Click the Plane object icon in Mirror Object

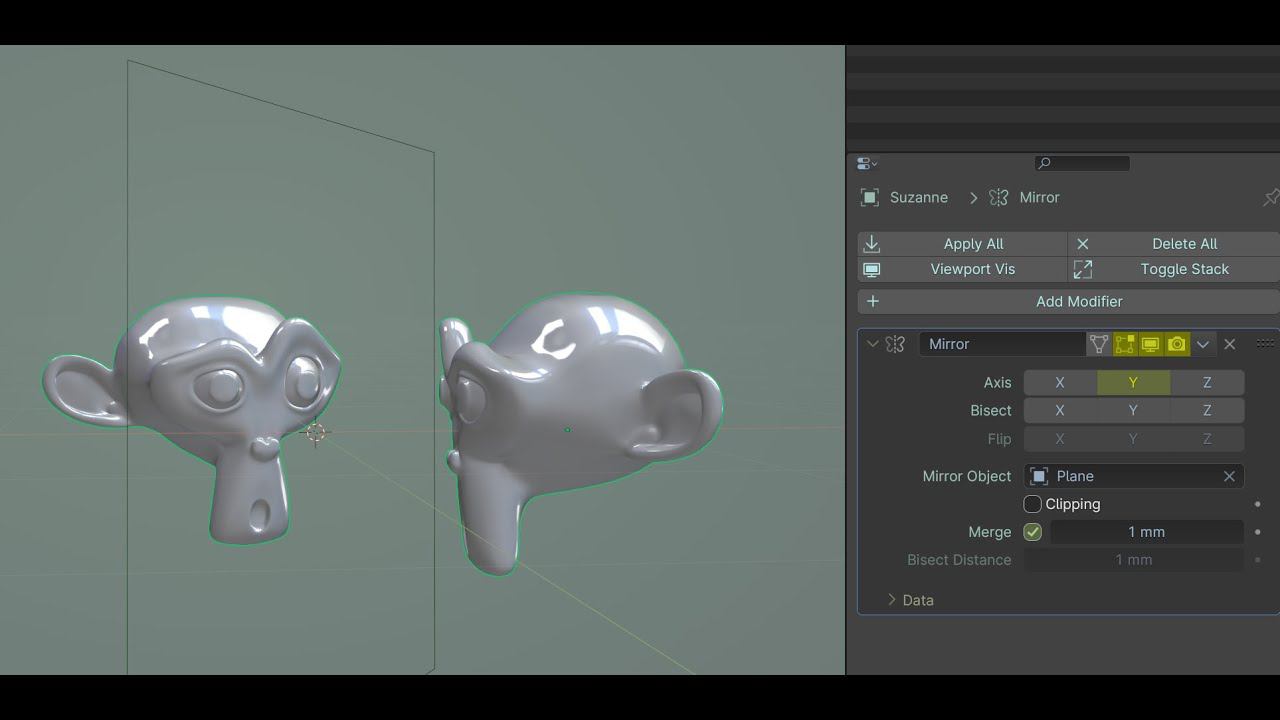click(1039, 476)
